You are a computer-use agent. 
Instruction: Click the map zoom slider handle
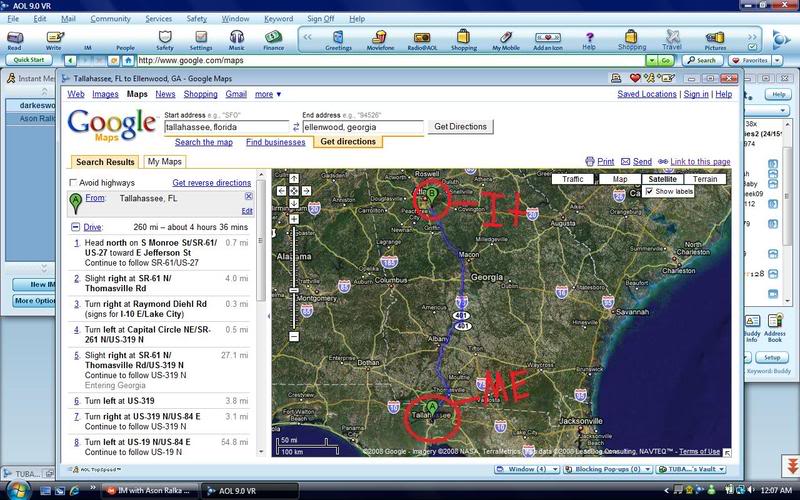pos(294,291)
